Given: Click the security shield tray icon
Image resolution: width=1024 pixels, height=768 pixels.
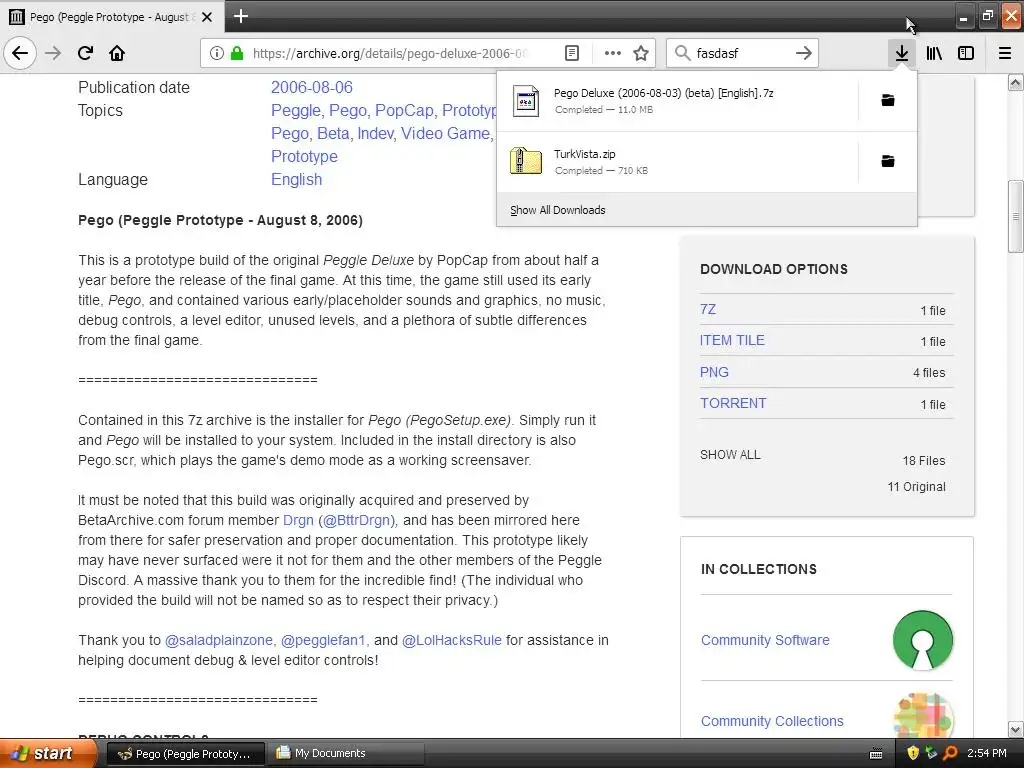Looking at the screenshot, I should (913, 753).
